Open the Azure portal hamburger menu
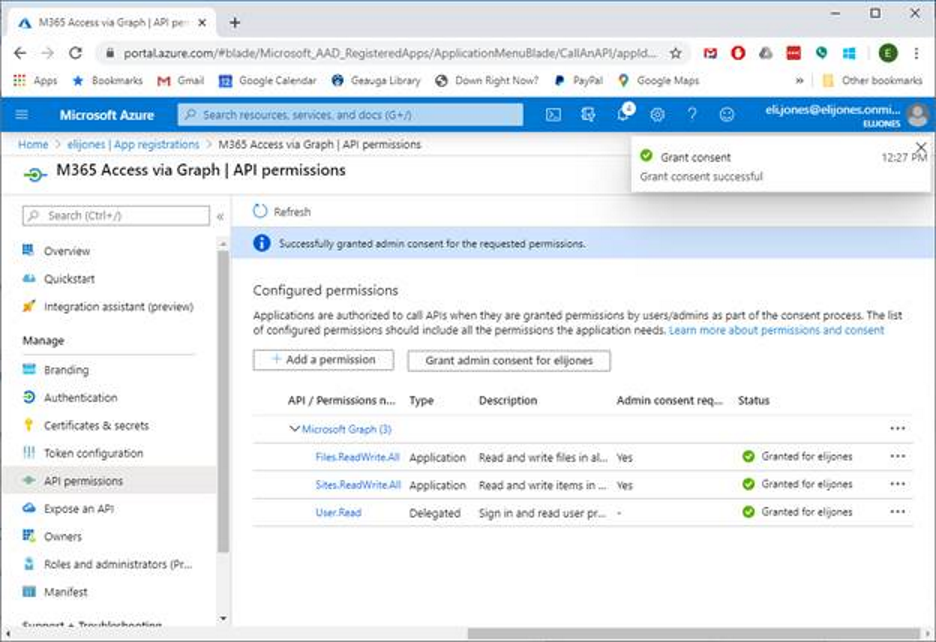 pyautogui.click(x=22, y=115)
